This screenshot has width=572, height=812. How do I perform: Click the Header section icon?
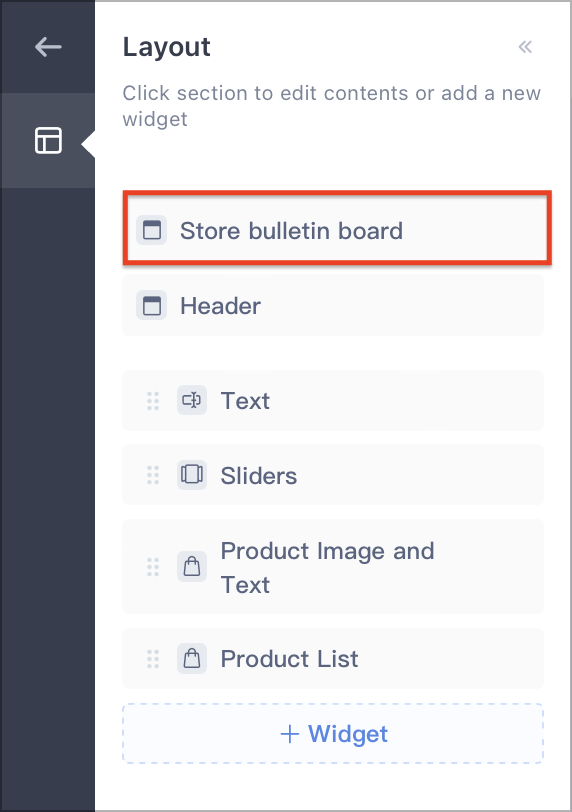point(152,306)
